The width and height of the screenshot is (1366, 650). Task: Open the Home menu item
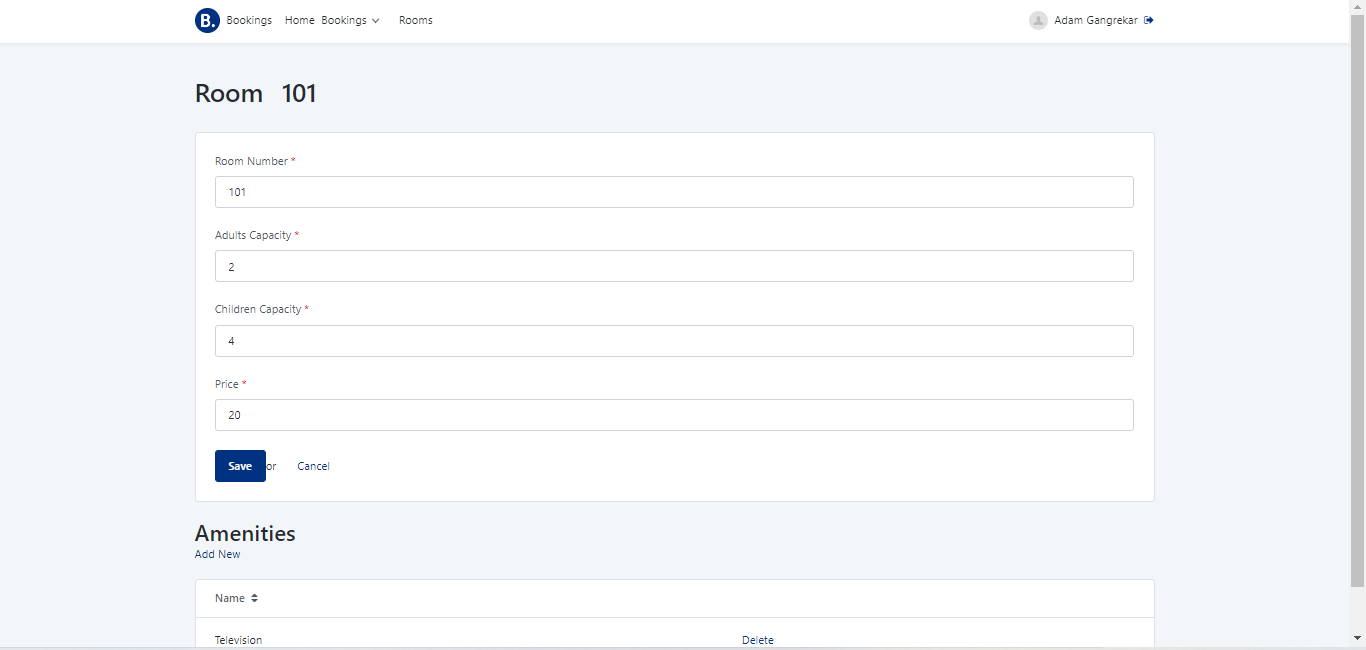tap(299, 20)
